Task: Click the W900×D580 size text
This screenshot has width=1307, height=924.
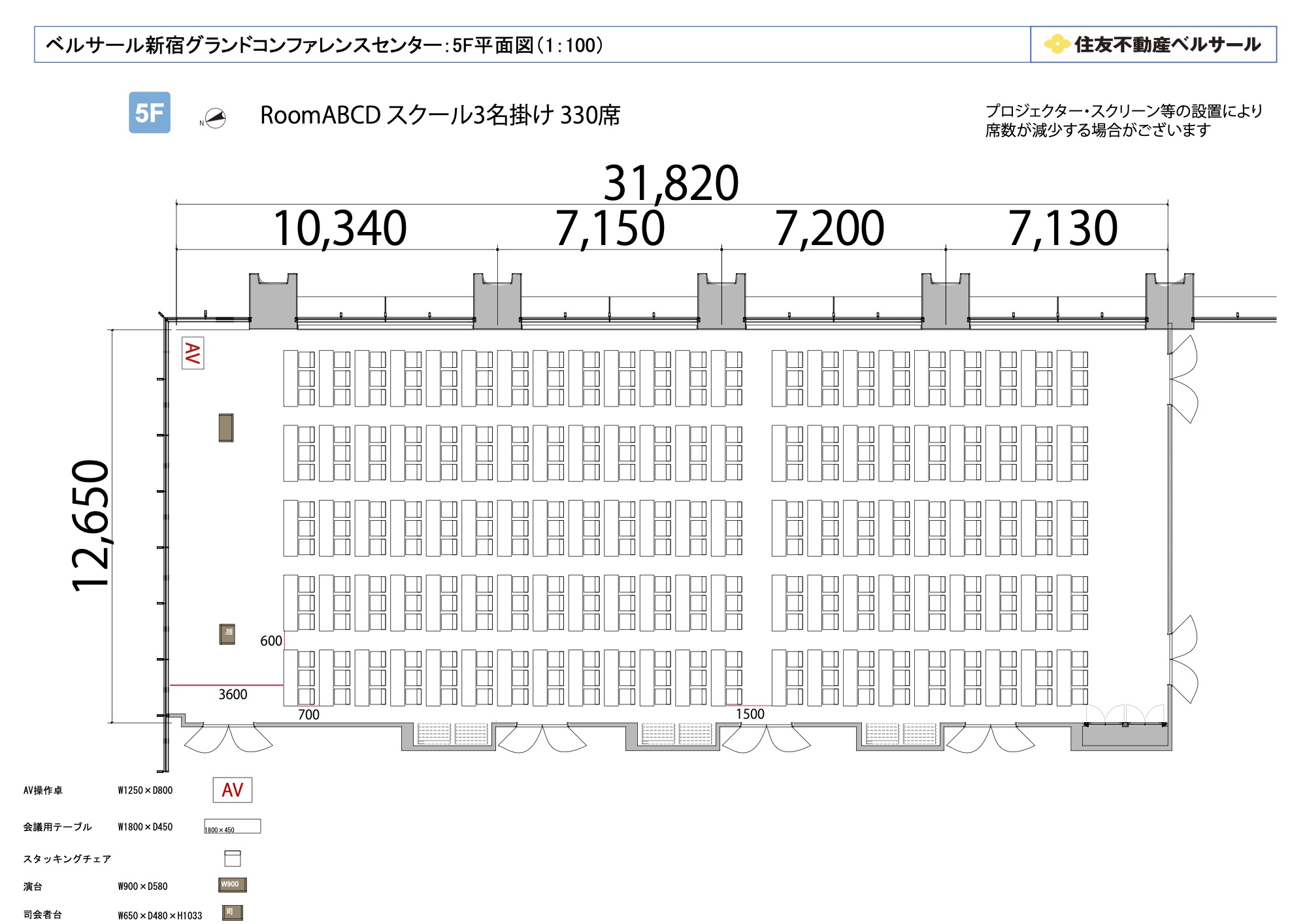Action: (x=142, y=886)
